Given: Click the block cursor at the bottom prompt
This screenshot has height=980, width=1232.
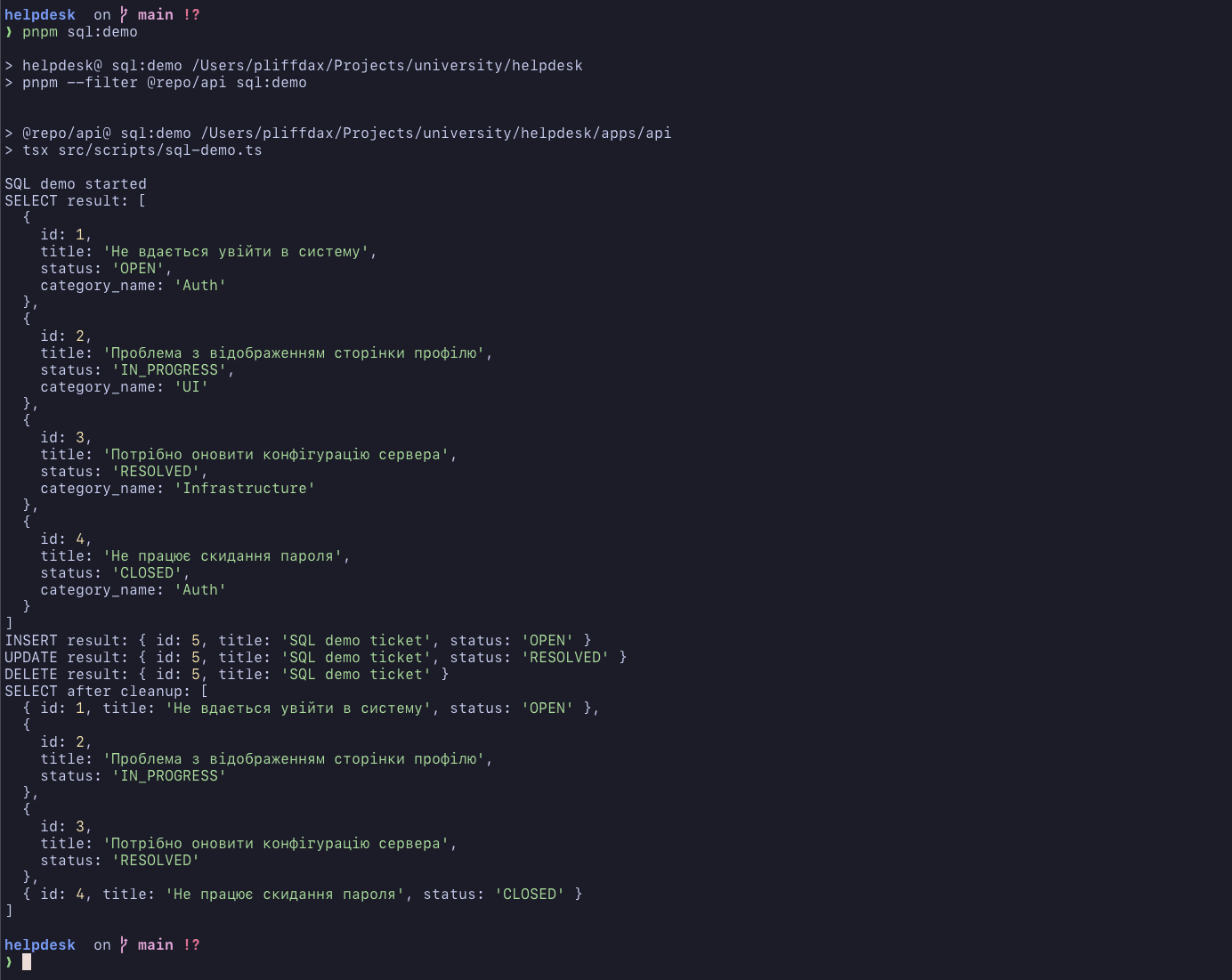Looking at the screenshot, I should click(x=27, y=962).
